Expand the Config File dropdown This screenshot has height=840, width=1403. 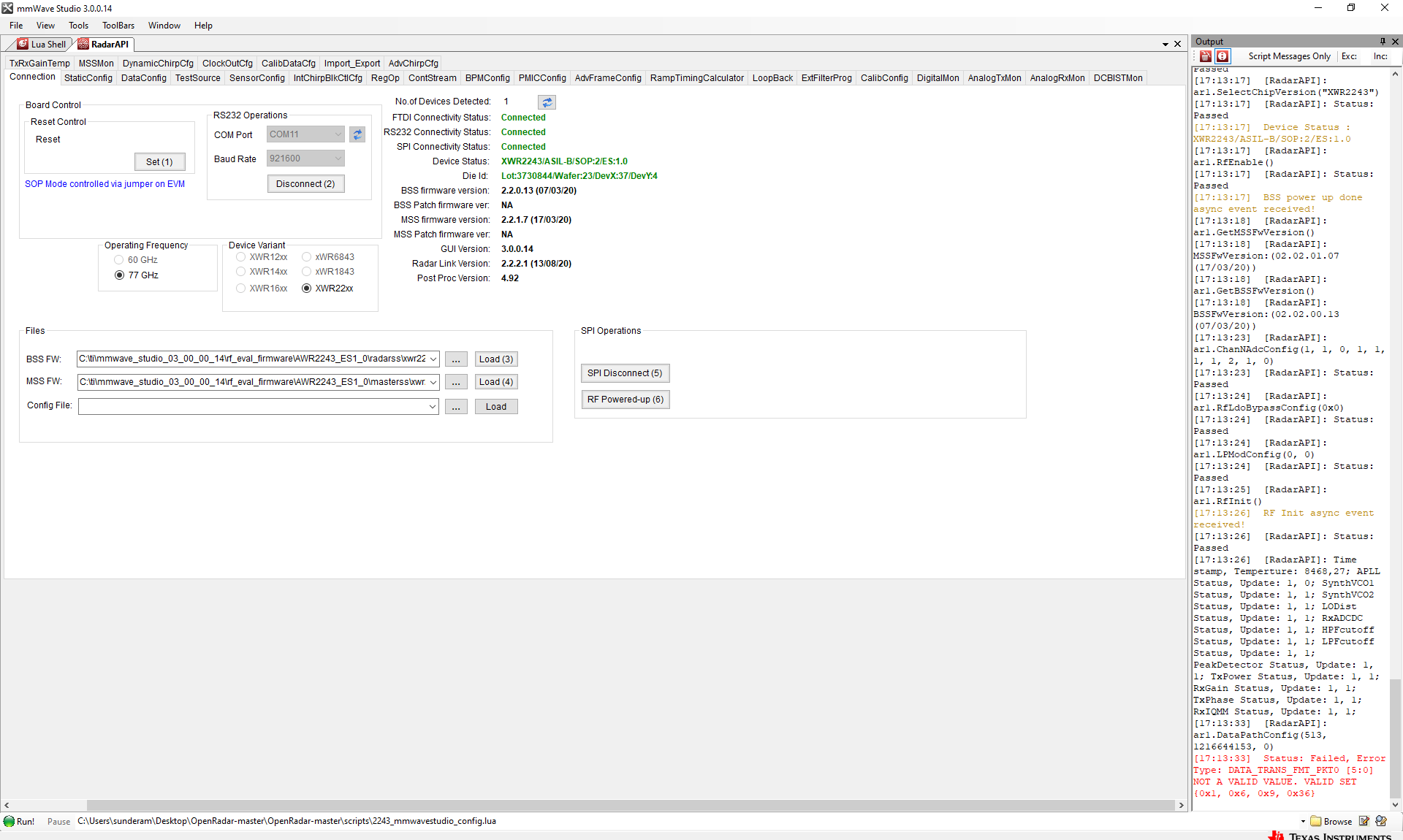[433, 407]
